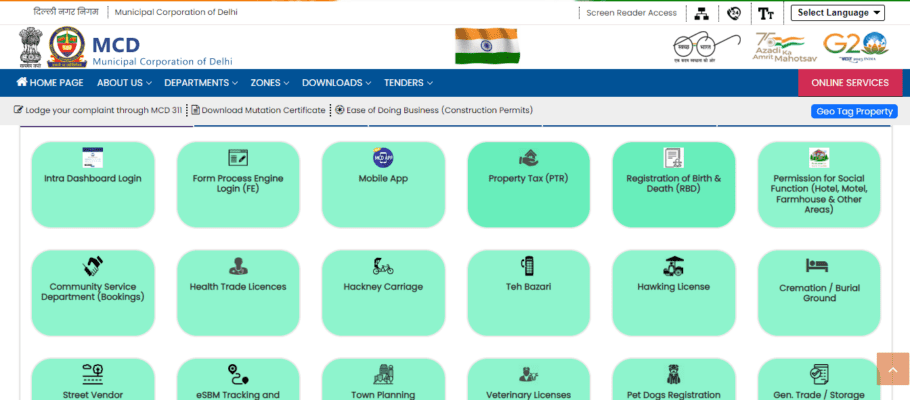Viewport: 910px width, 400px height.
Task: Open Mobile App label
Action: [x=383, y=179]
